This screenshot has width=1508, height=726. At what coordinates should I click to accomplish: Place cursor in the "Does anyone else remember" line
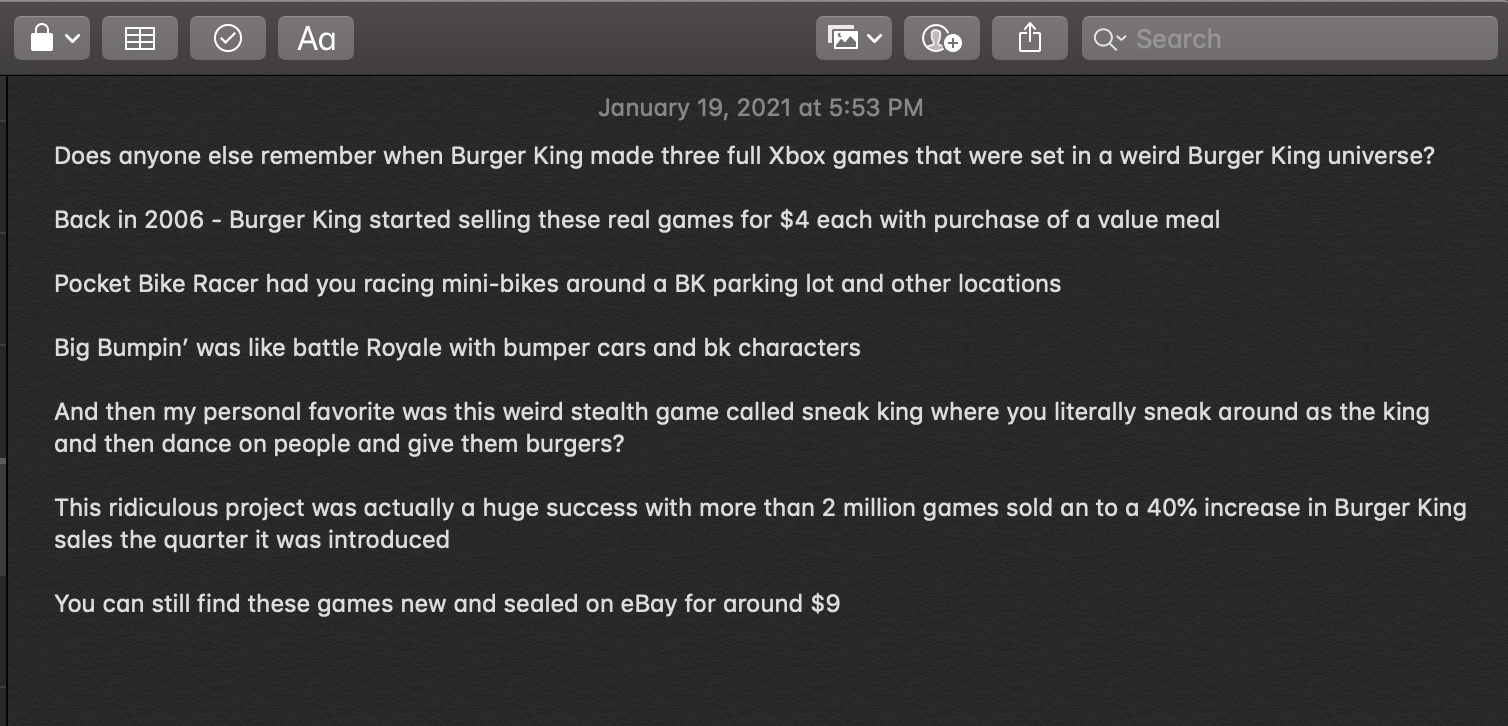point(744,156)
